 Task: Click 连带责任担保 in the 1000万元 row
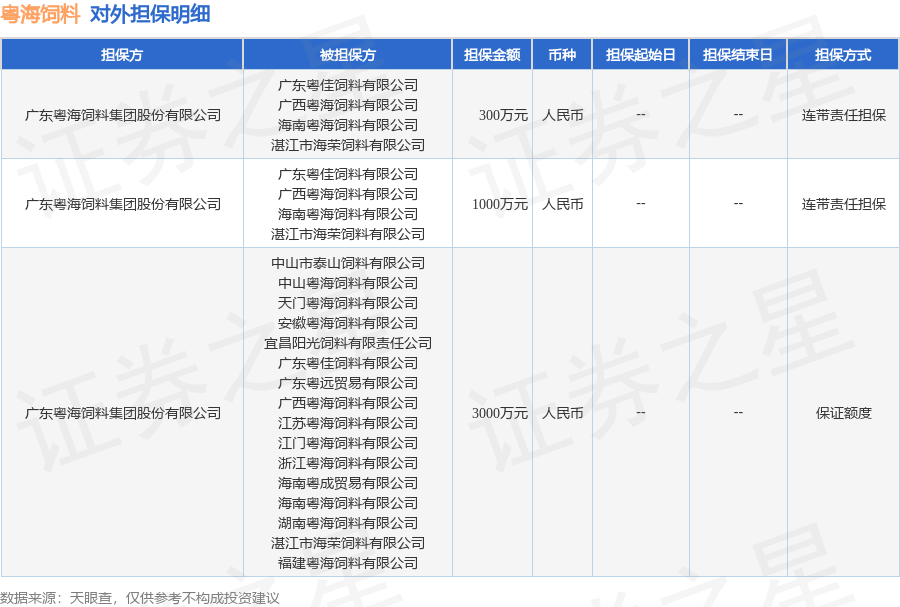(x=844, y=204)
